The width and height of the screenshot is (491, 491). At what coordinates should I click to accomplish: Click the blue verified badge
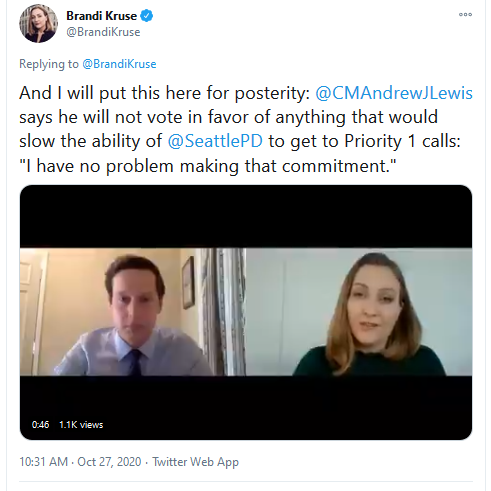point(146,16)
